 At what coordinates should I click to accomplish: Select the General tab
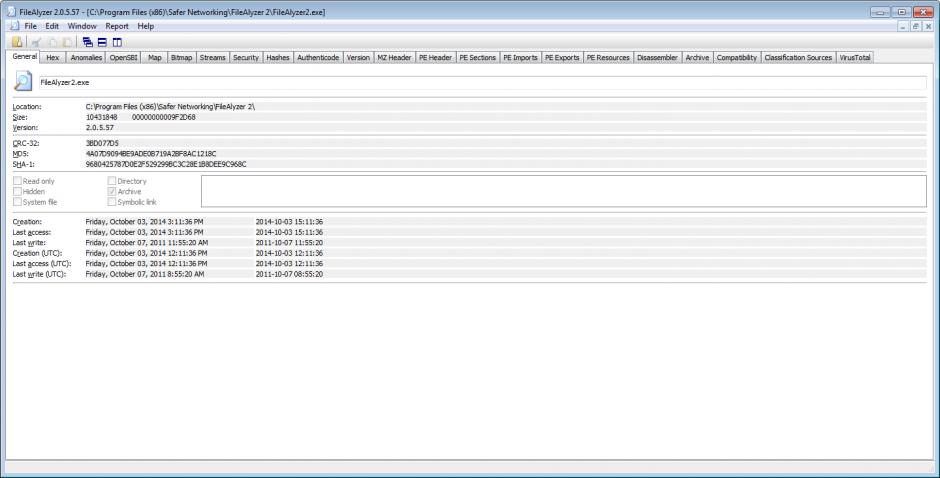point(25,56)
